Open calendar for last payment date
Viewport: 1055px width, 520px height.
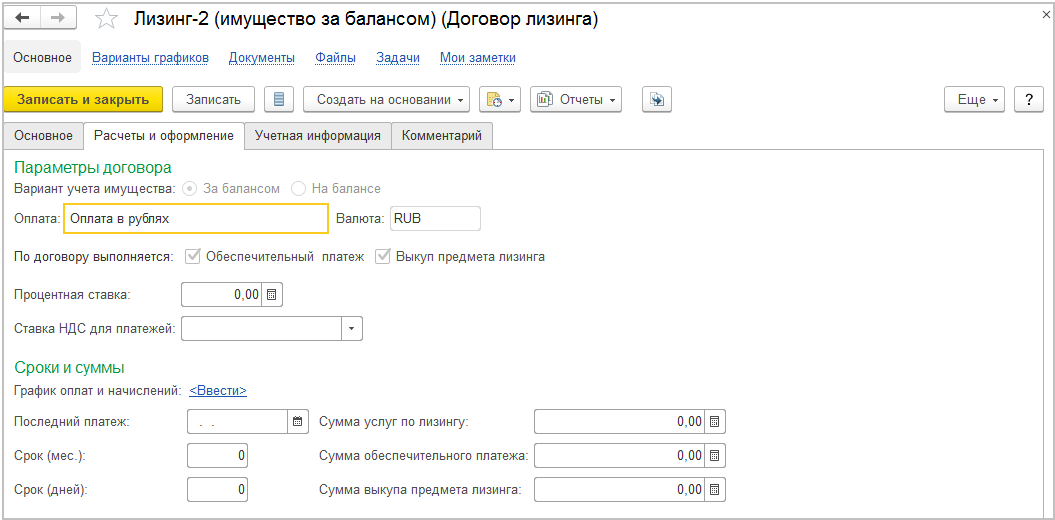pos(297,422)
